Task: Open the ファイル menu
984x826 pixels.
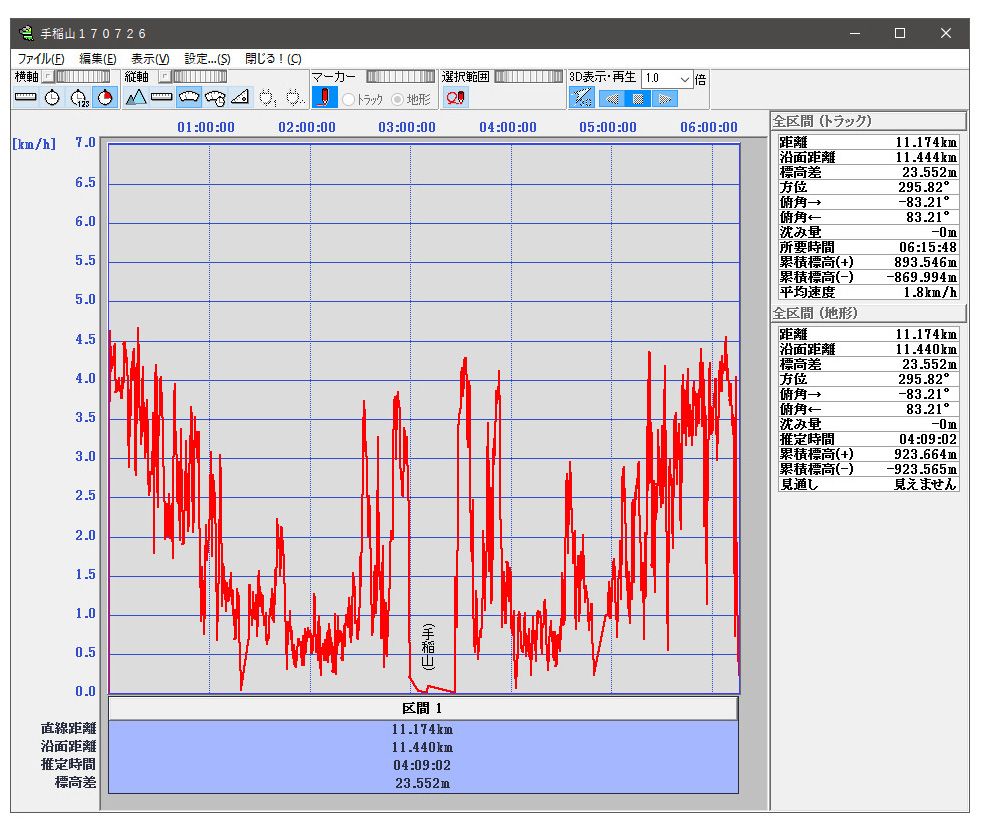Action: pos(41,59)
